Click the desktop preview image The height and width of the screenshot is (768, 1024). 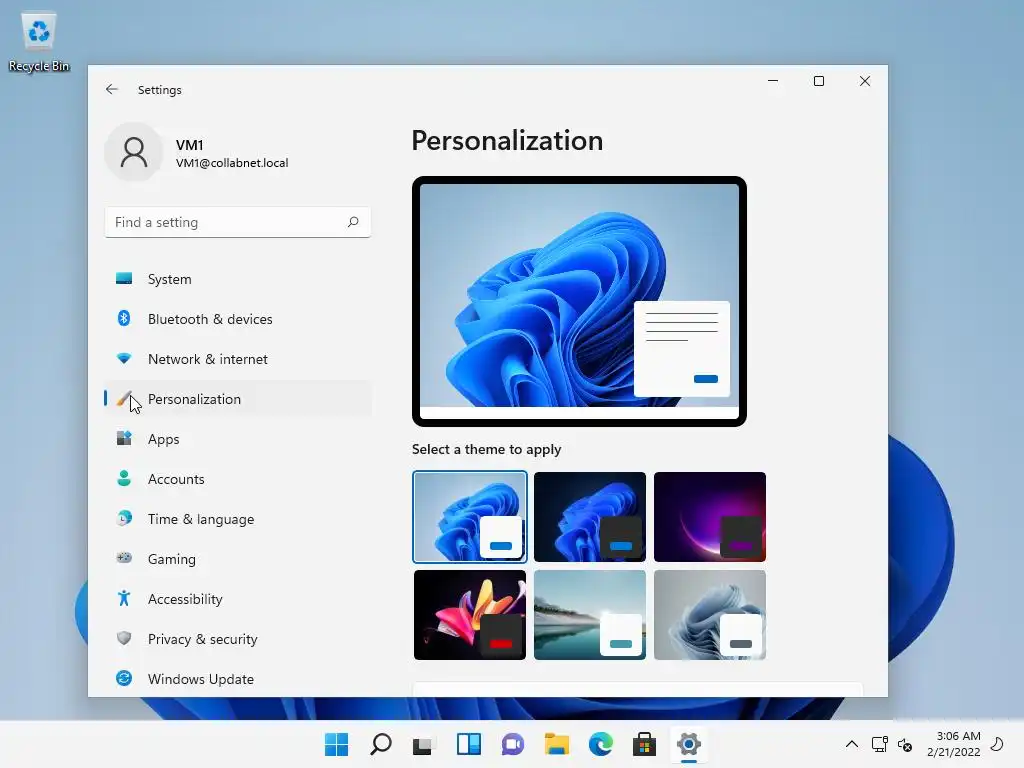(579, 301)
